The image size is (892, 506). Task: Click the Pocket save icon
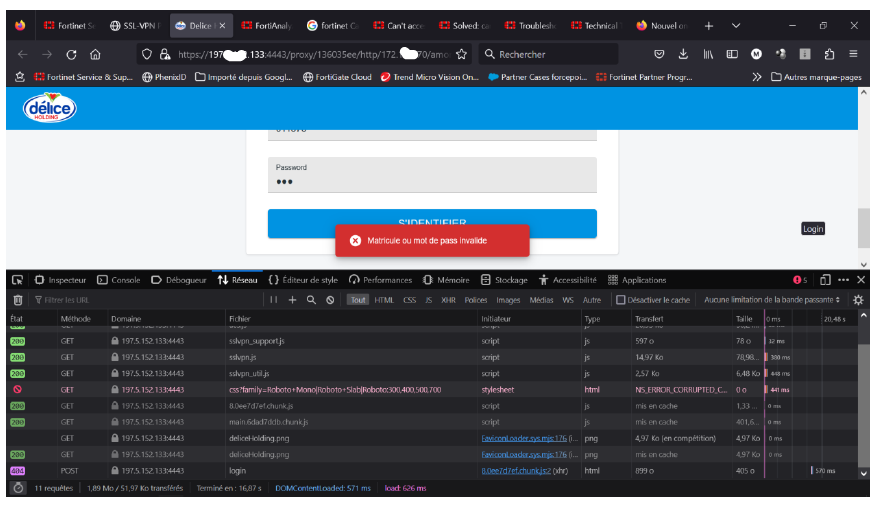click(659, 54)
